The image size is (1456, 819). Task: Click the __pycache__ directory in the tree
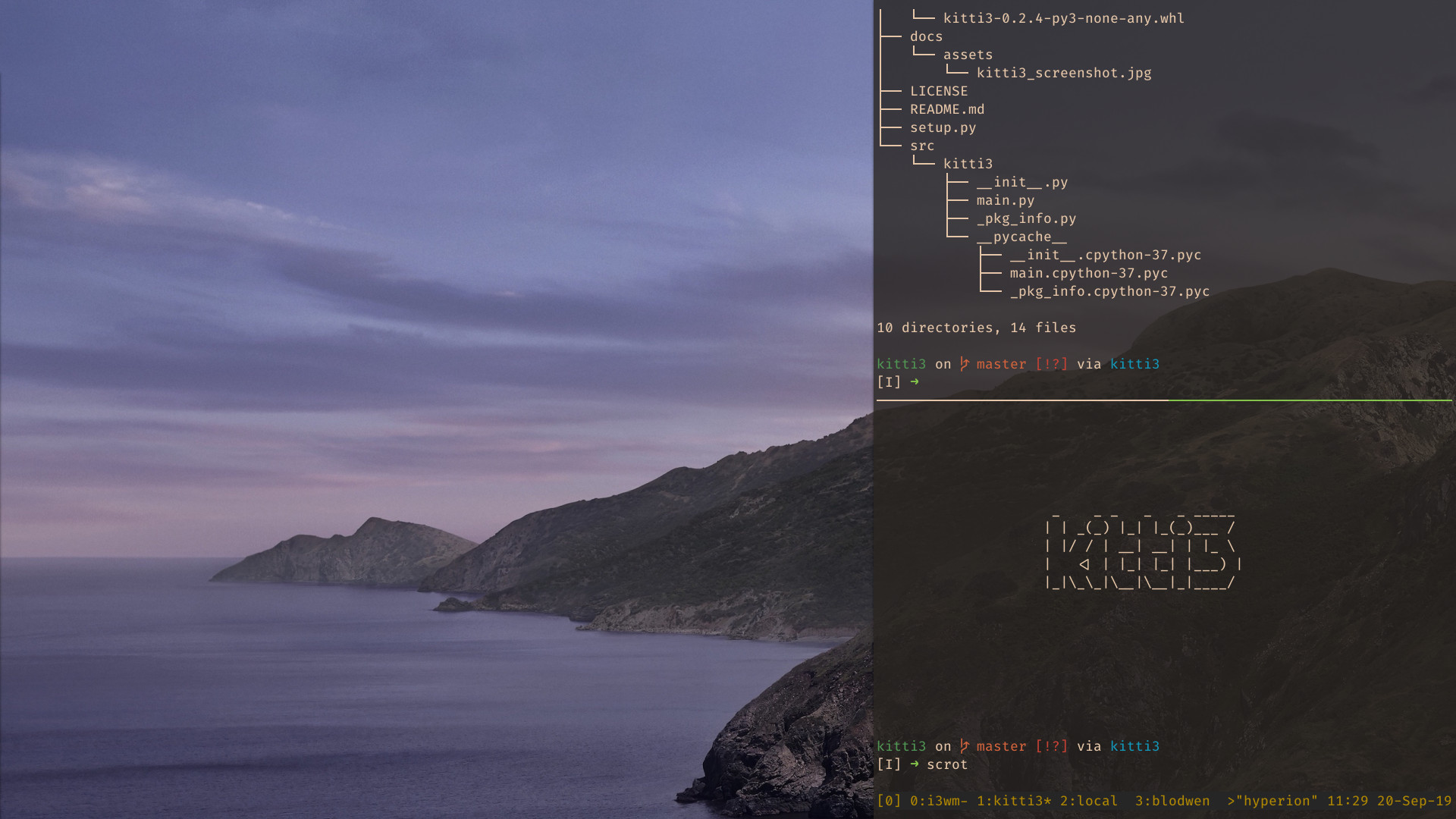[x=1021, y=237]
